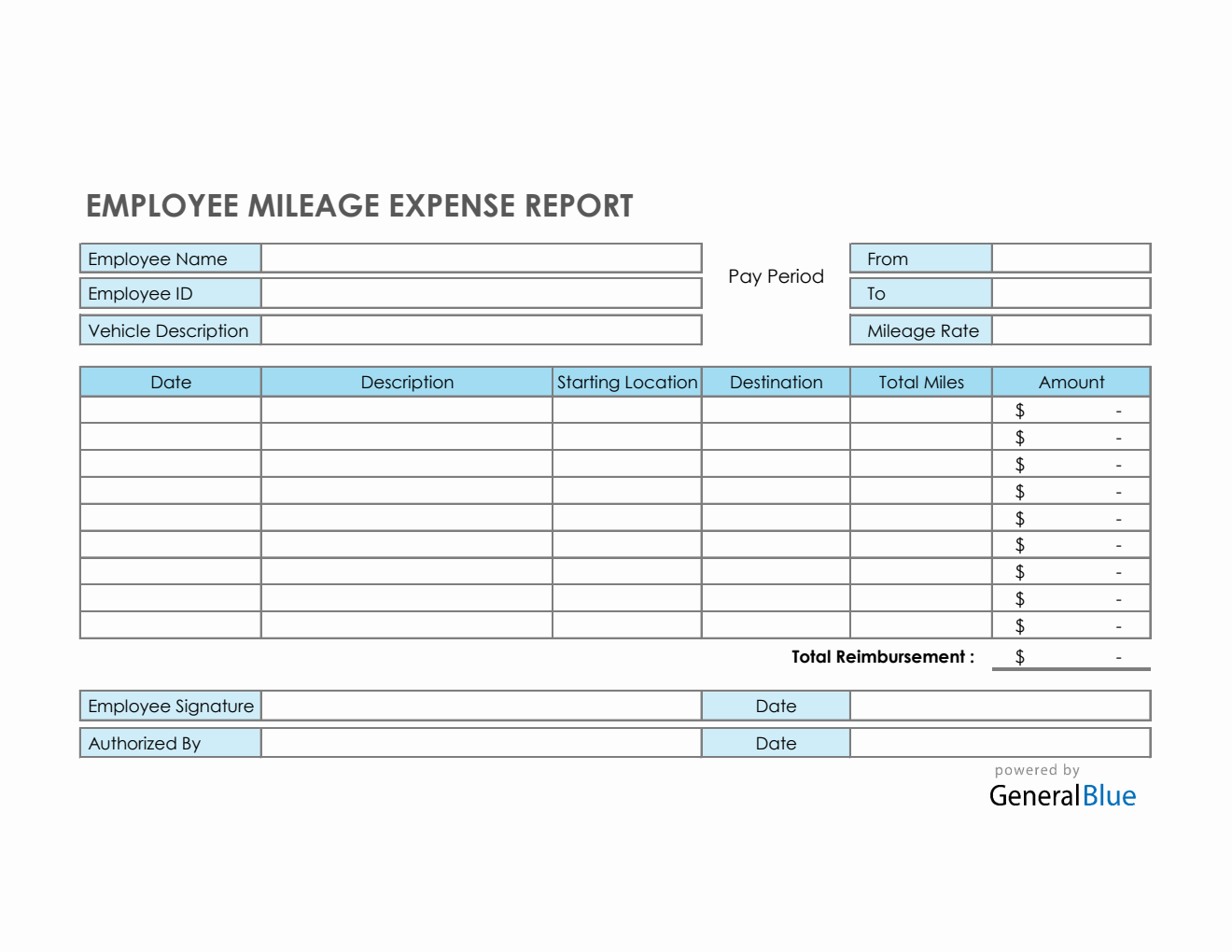Click the Mileage Rate value box
Viewport: 1232px width, 952px height.
coord(1070,329)
